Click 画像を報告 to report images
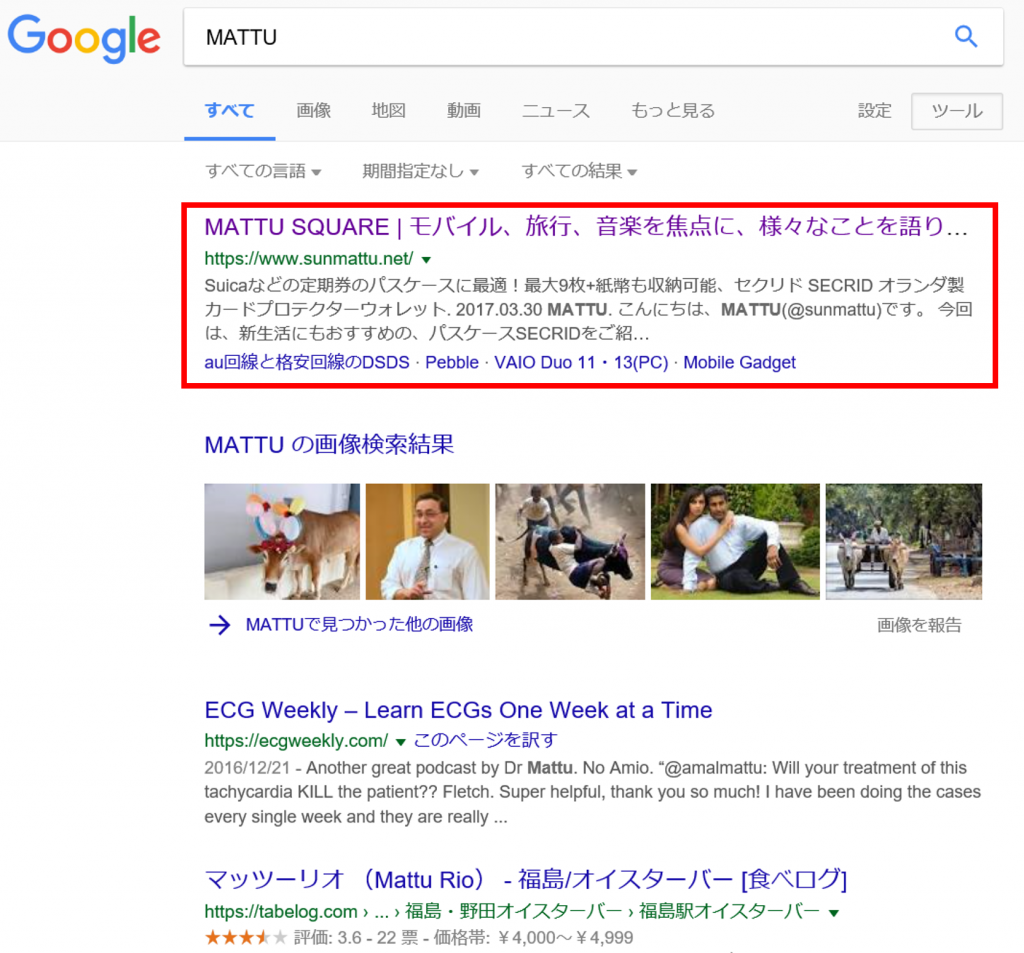1024x953 pixels. coord(919,625)
